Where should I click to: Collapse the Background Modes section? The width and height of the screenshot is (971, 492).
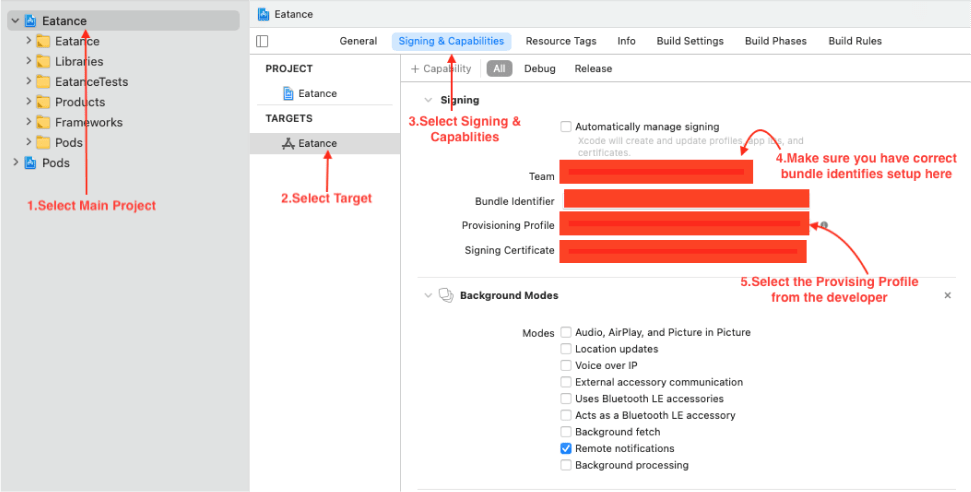point(428,296)
